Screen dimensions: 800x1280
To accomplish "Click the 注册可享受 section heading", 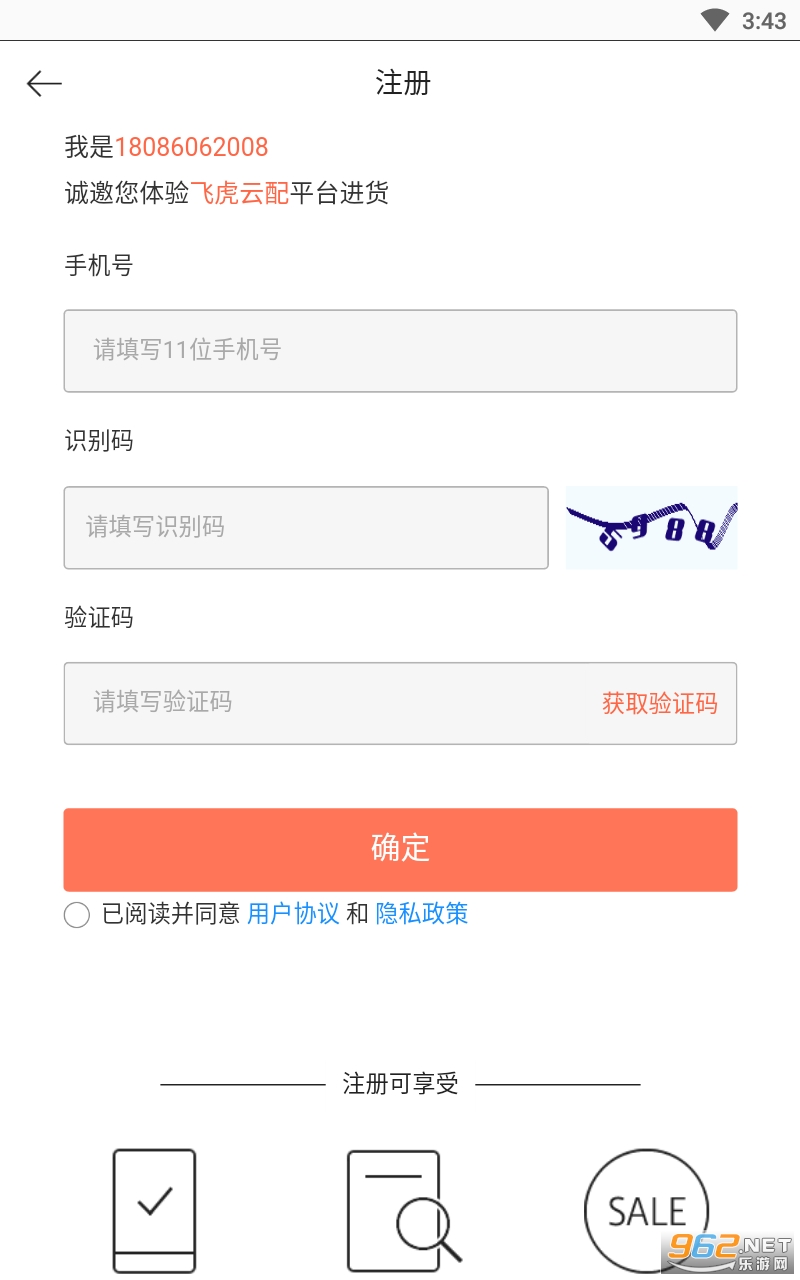I will pyautogui.click(x=400, y=1084).
